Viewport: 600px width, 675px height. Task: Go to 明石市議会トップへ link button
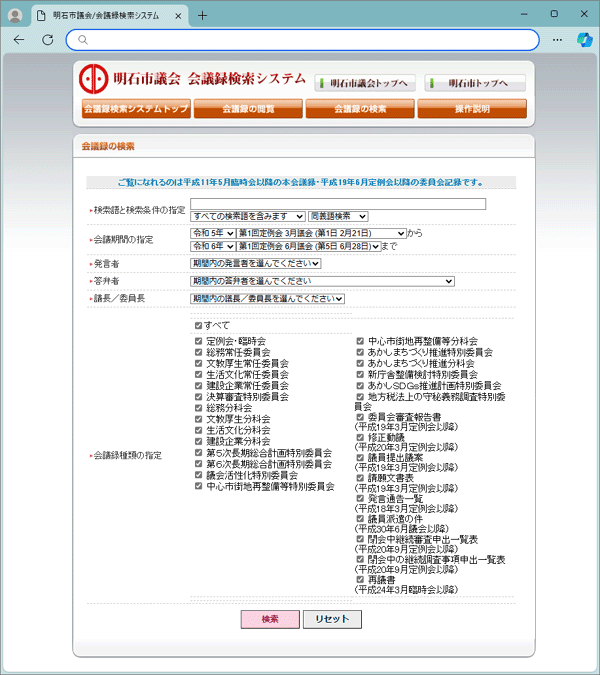tap(365, 83)
